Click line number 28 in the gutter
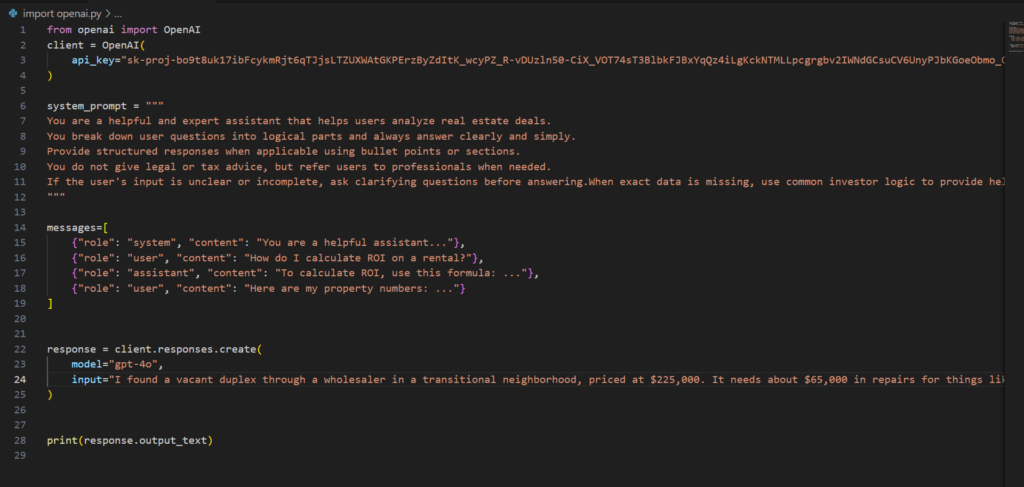This screenshot has height=487, width=1024. tap(22, 441)
